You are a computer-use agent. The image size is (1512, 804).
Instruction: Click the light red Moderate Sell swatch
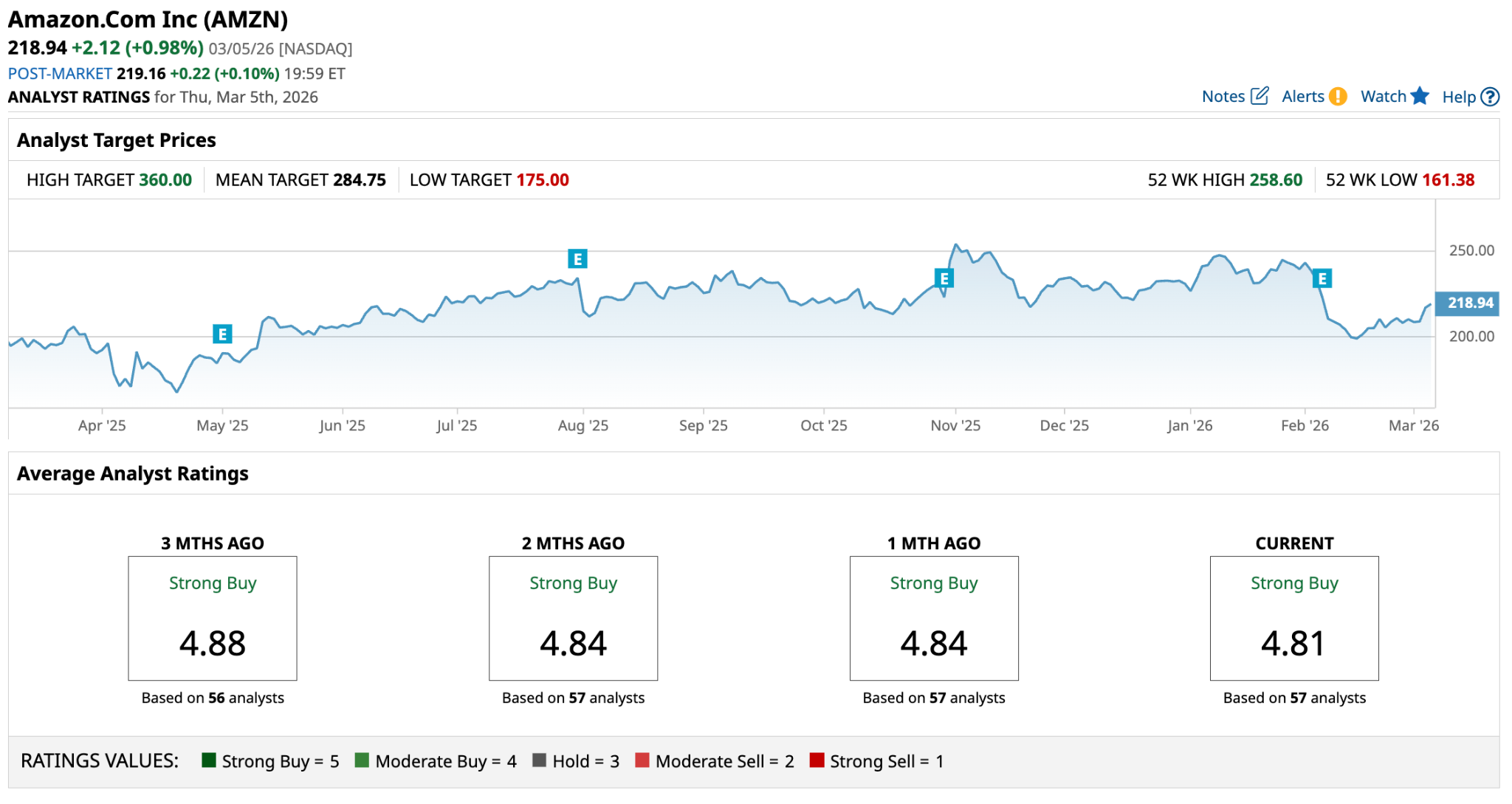point(642,760)
